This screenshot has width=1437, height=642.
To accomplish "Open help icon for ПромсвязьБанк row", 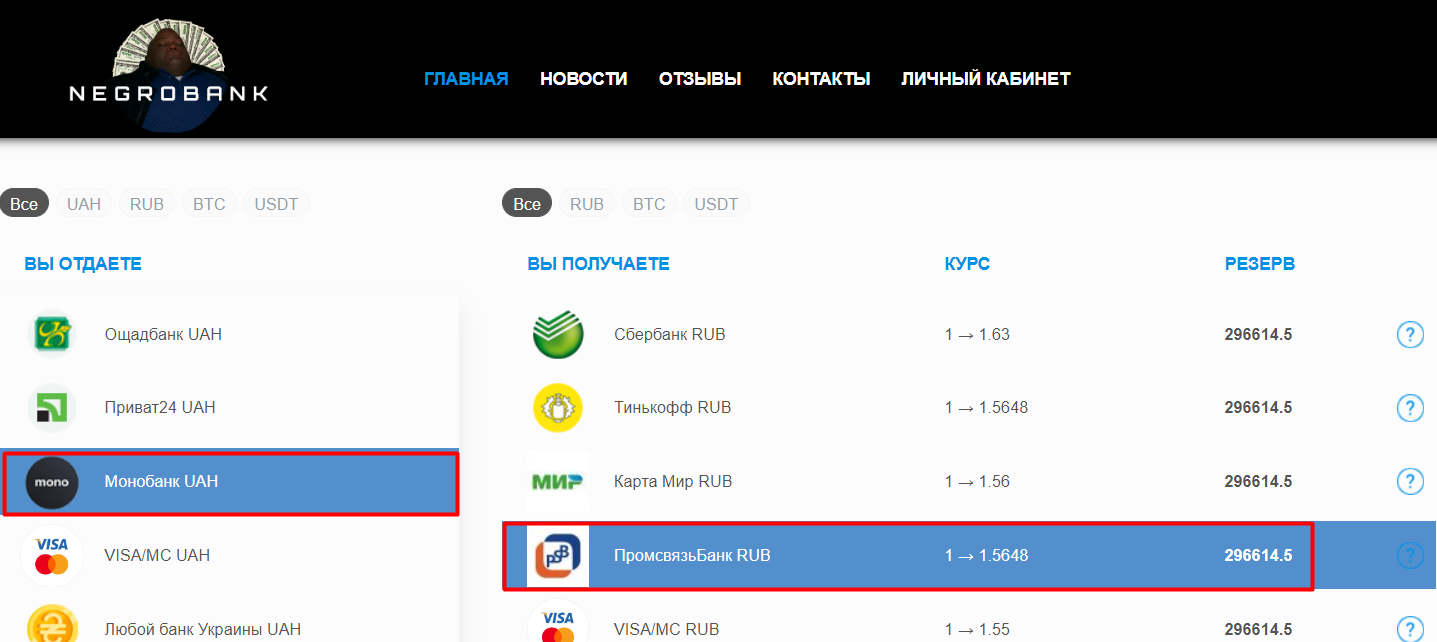I will (1409, 555).
